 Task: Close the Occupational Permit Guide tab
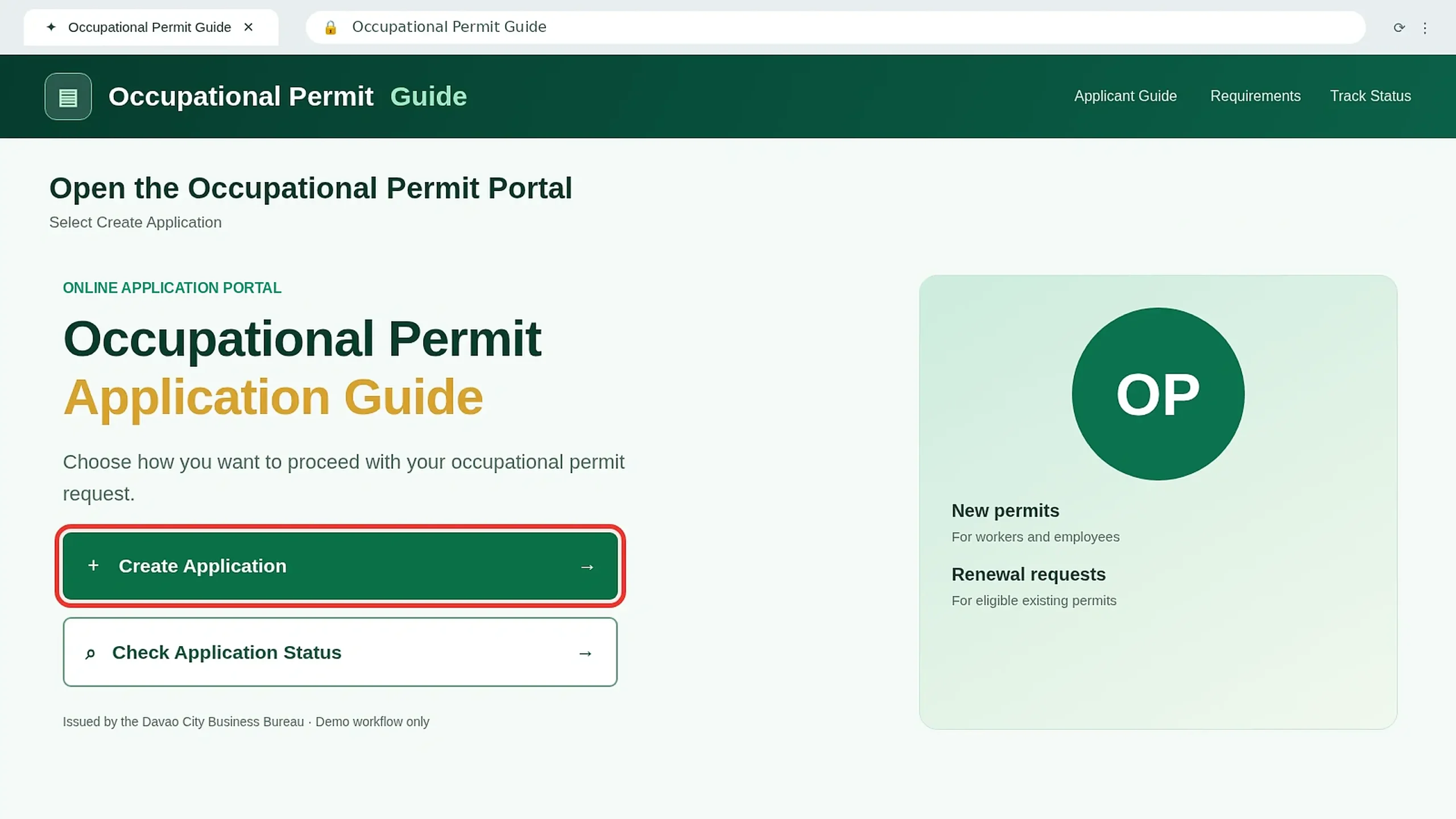(249, 27)
